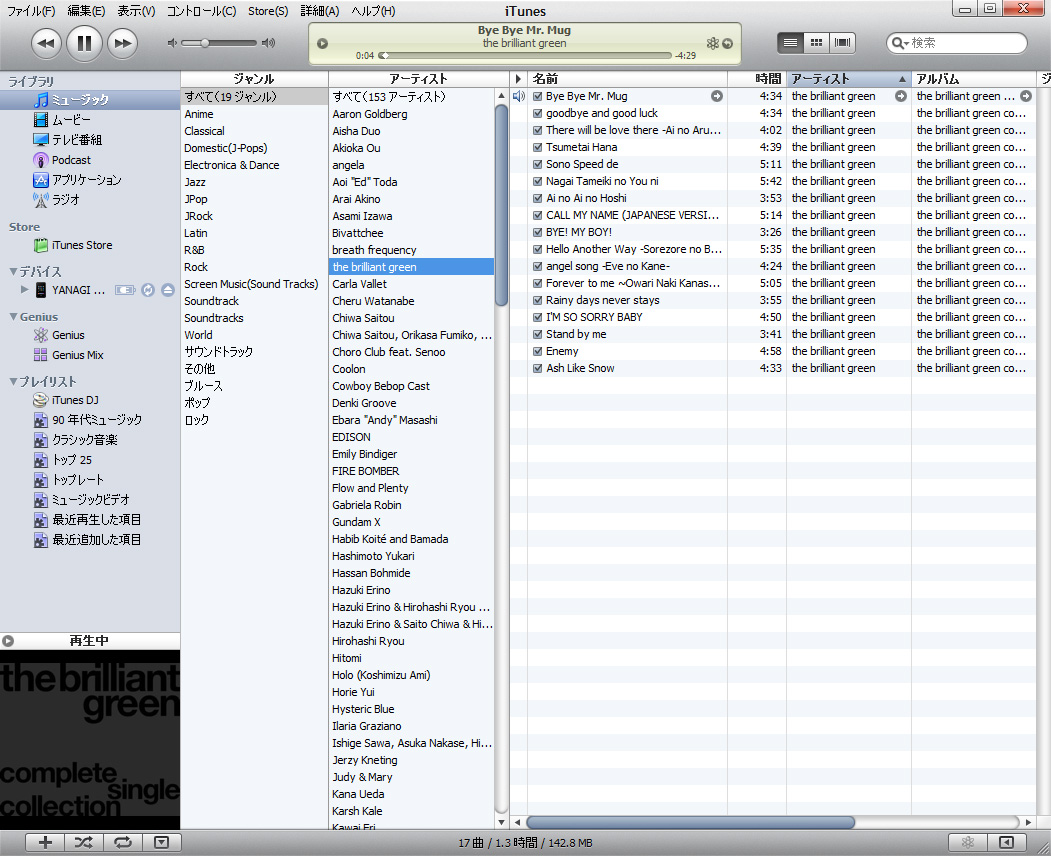This screenshot has height=856, width=1051.
Task: Open the ファイル(F) menu
Action: click(x=31, y=11)
